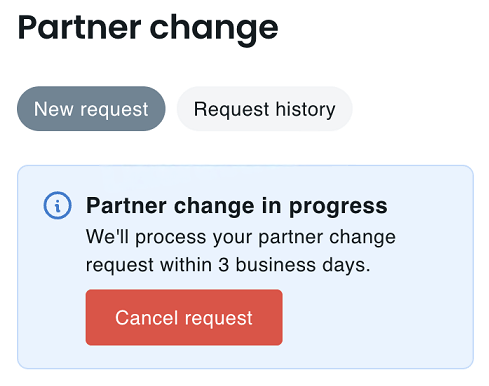489x386 pixels.
Task: Activate the grey New request pill
Action: point(91,109)
